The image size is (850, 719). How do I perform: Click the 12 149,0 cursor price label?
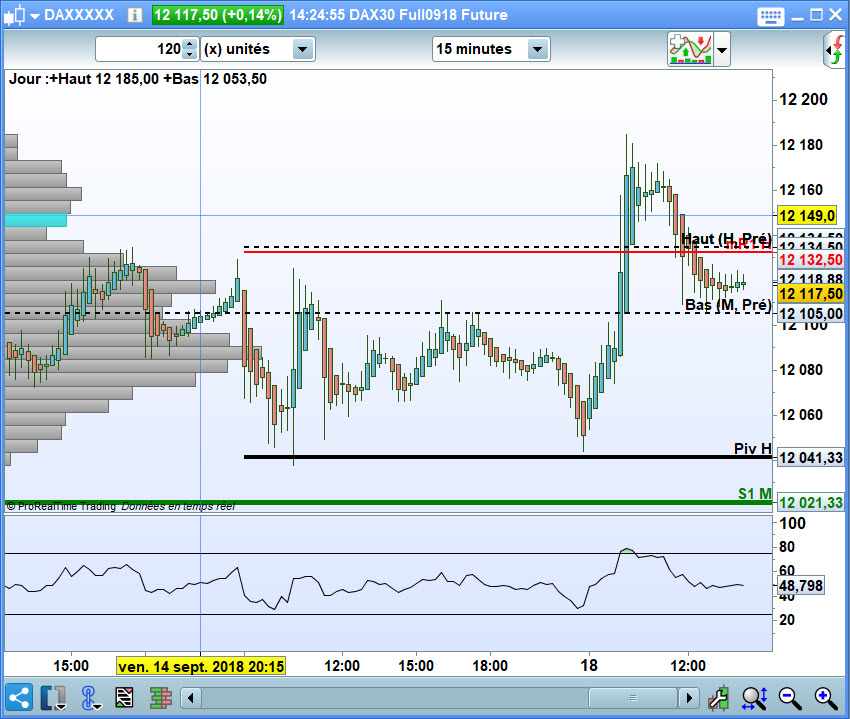click(807, 216)
